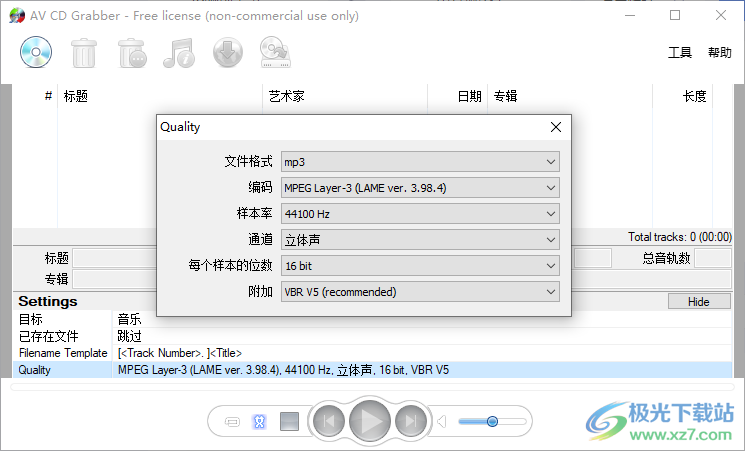
Task: Click the stop playback square button
Action: click(289, 422)
